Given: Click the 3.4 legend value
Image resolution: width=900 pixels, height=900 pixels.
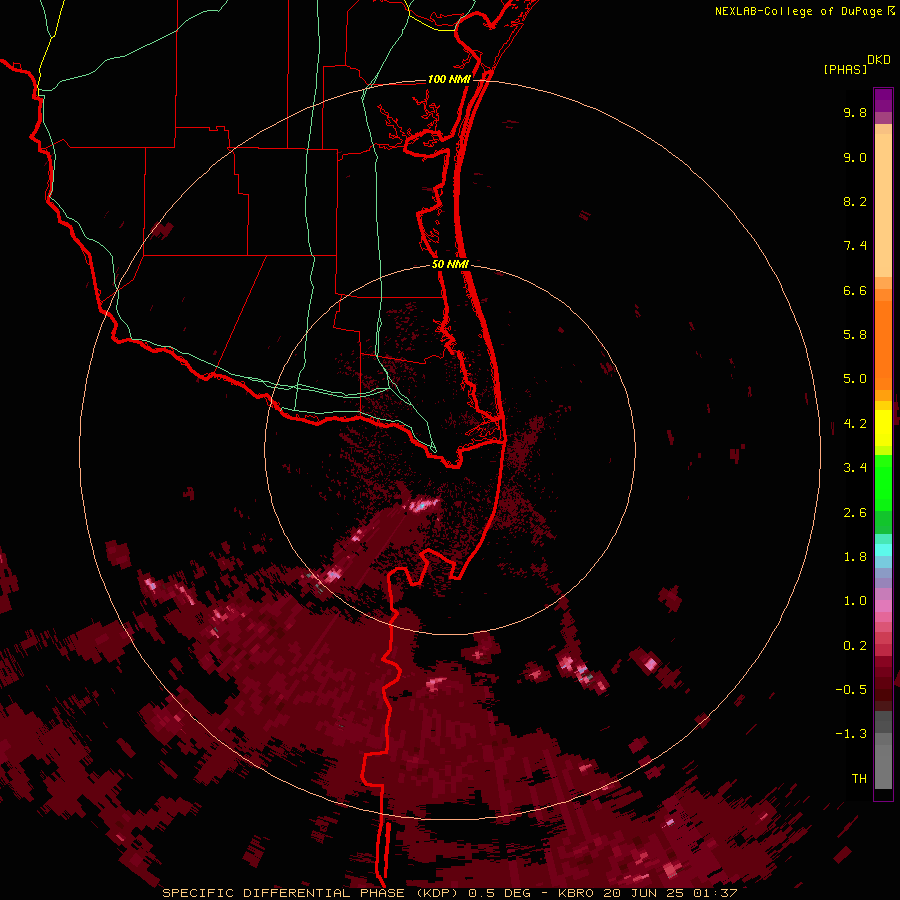Looking at the screenshot, I should click(x=855, y=468).
